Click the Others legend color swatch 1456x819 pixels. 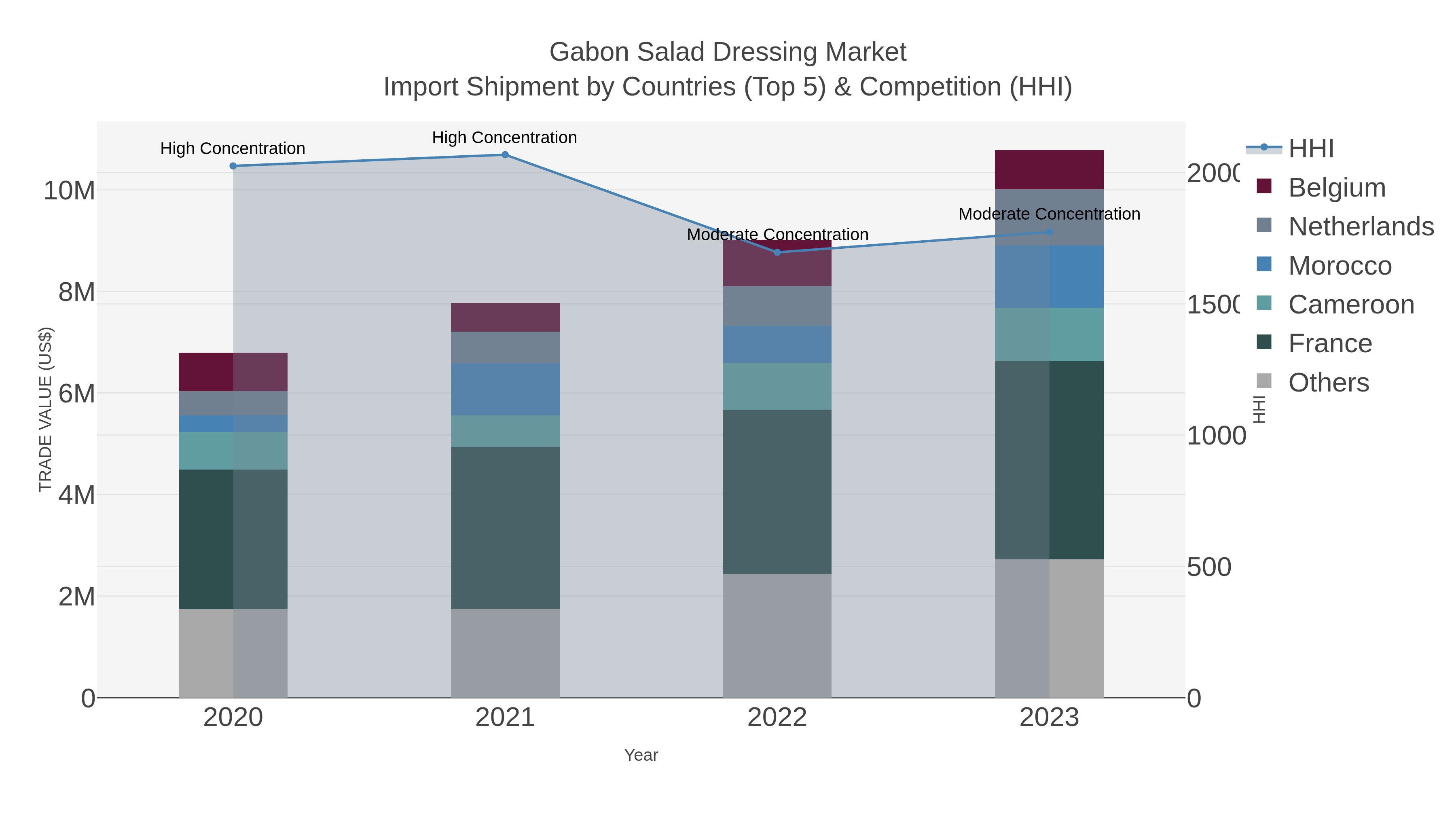click(1264, 381)
